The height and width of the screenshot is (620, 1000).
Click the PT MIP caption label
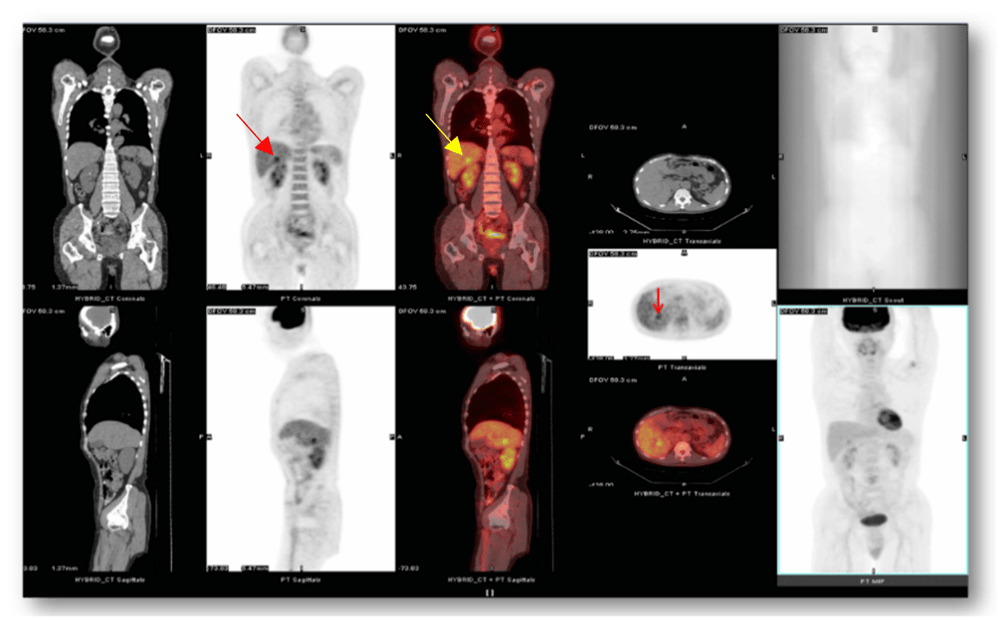(x=872, y=582)
